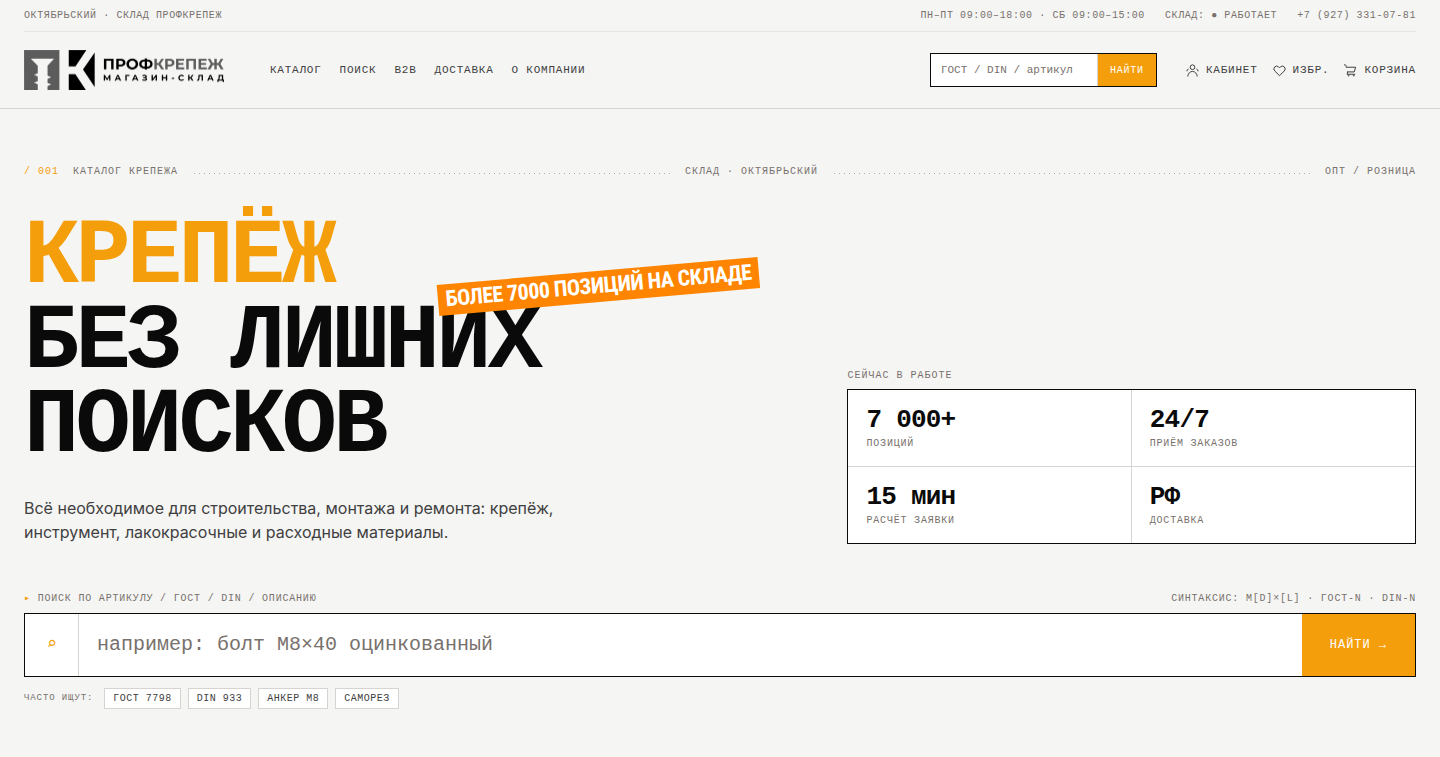Viewport: 1440px width, 757px height.
Task: Click the 15 мин расчёт заявки stat
Action: (x=989, y=505)
